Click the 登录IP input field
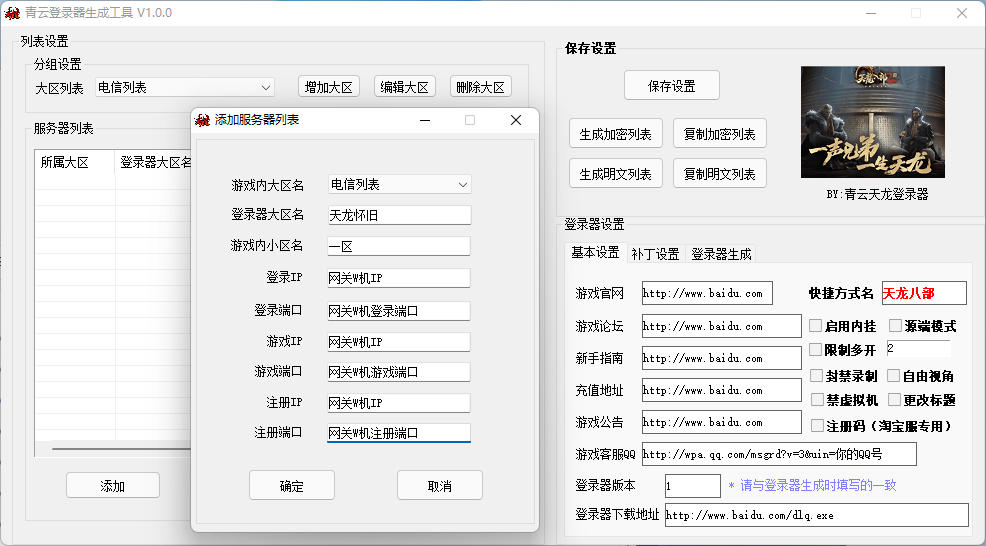 point(398,278)
